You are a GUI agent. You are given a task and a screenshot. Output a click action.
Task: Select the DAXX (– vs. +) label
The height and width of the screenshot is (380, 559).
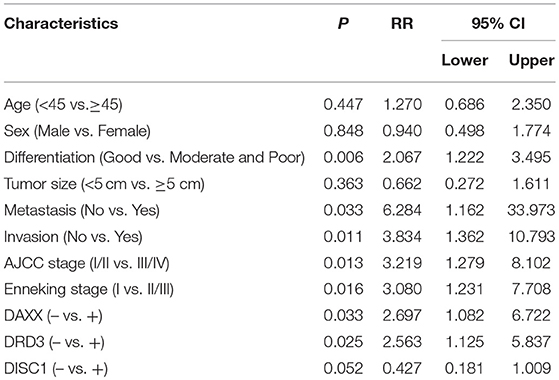coord(53,316)
